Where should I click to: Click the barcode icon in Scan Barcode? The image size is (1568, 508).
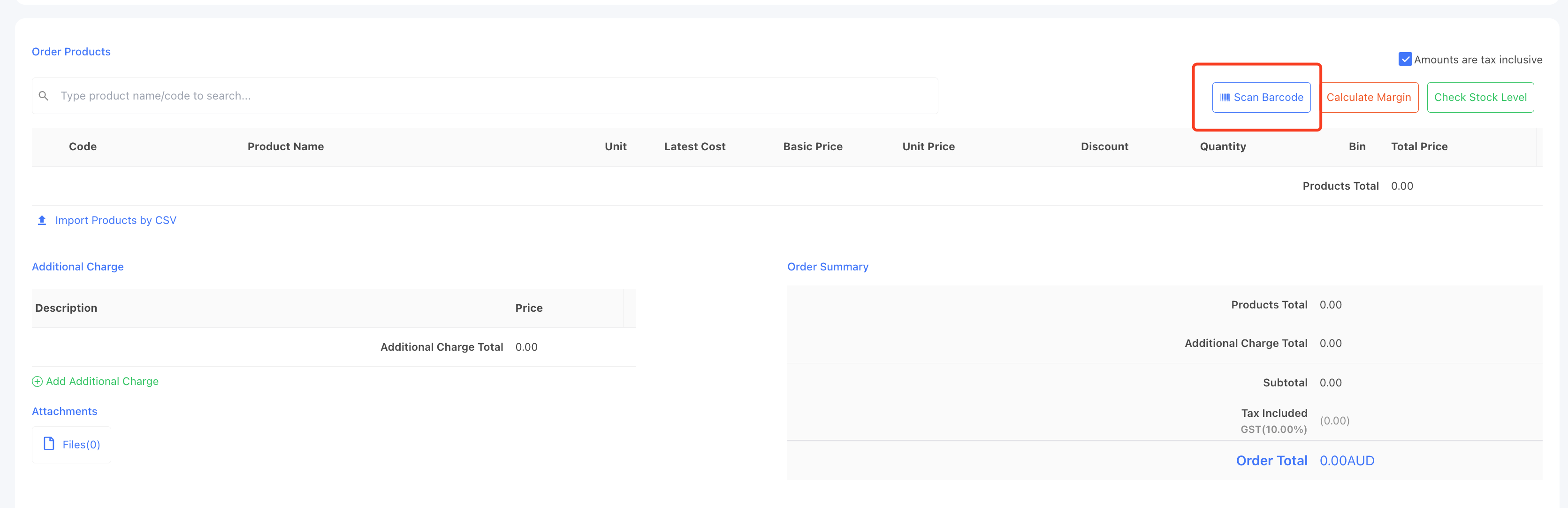pos(1225,98)
